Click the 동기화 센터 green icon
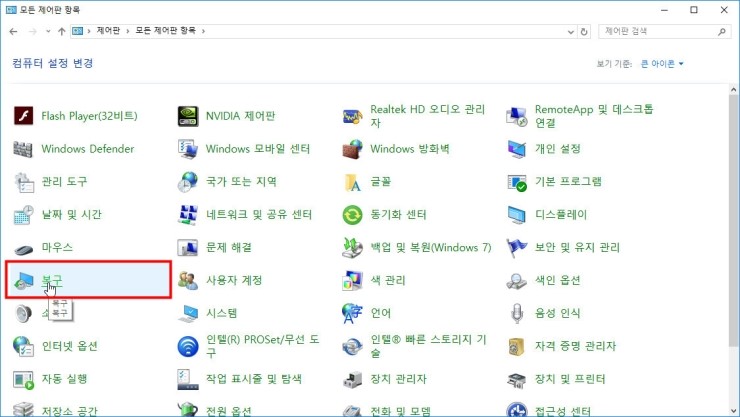740x417 pixels. coord(352,215)
